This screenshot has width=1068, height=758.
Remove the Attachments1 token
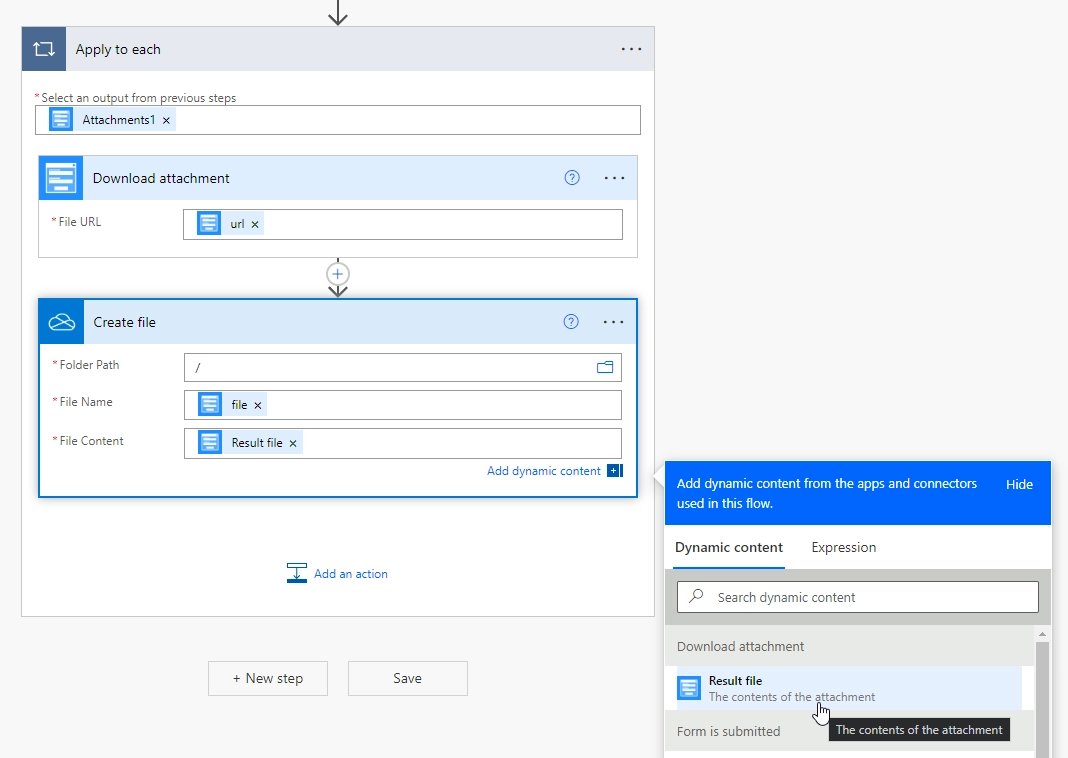pos(166,121)
